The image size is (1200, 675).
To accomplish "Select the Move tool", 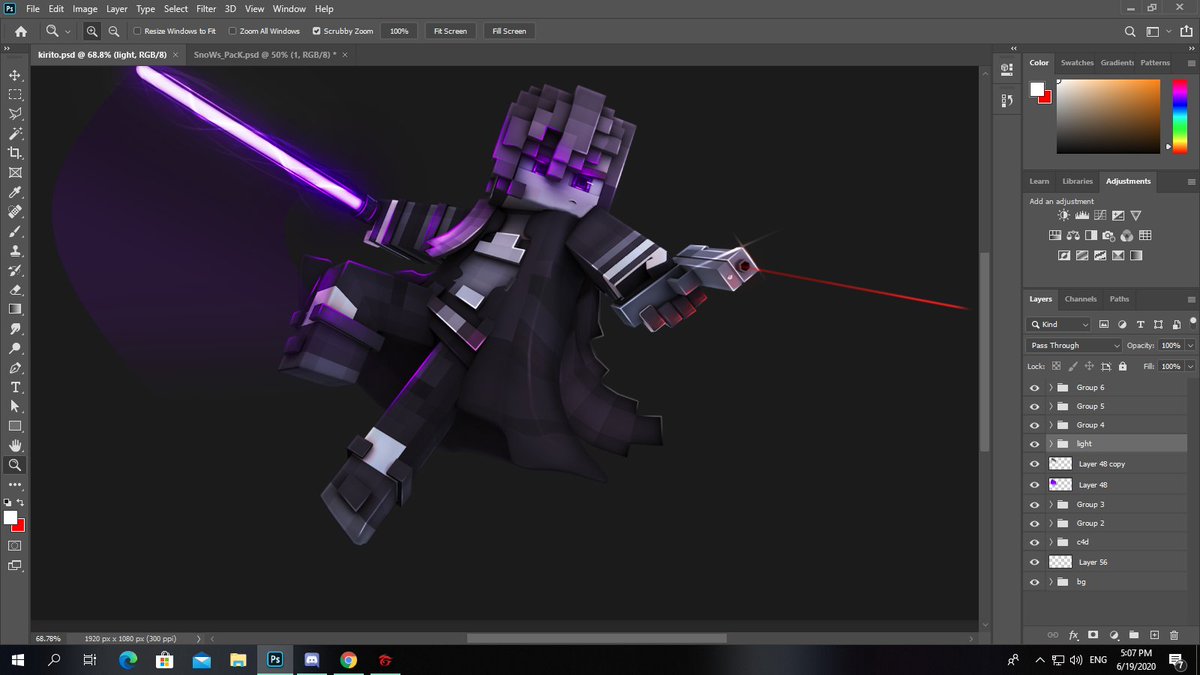I will [15, 75].
